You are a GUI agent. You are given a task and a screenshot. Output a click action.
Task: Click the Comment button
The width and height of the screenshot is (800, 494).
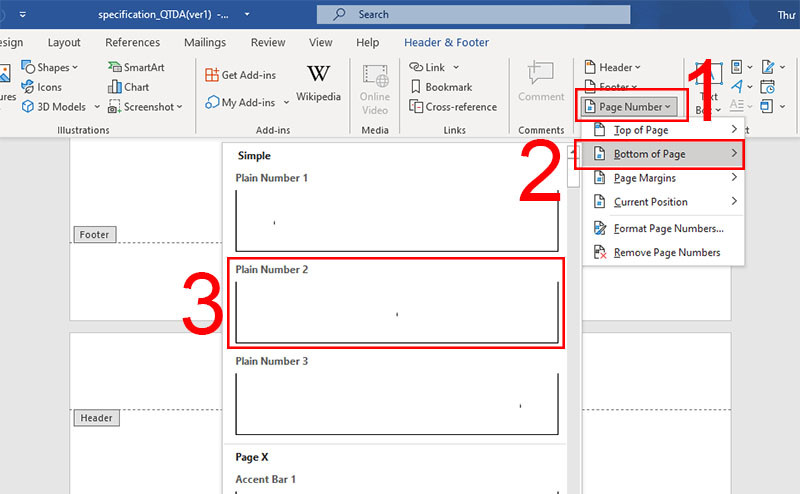coord(541,82)
